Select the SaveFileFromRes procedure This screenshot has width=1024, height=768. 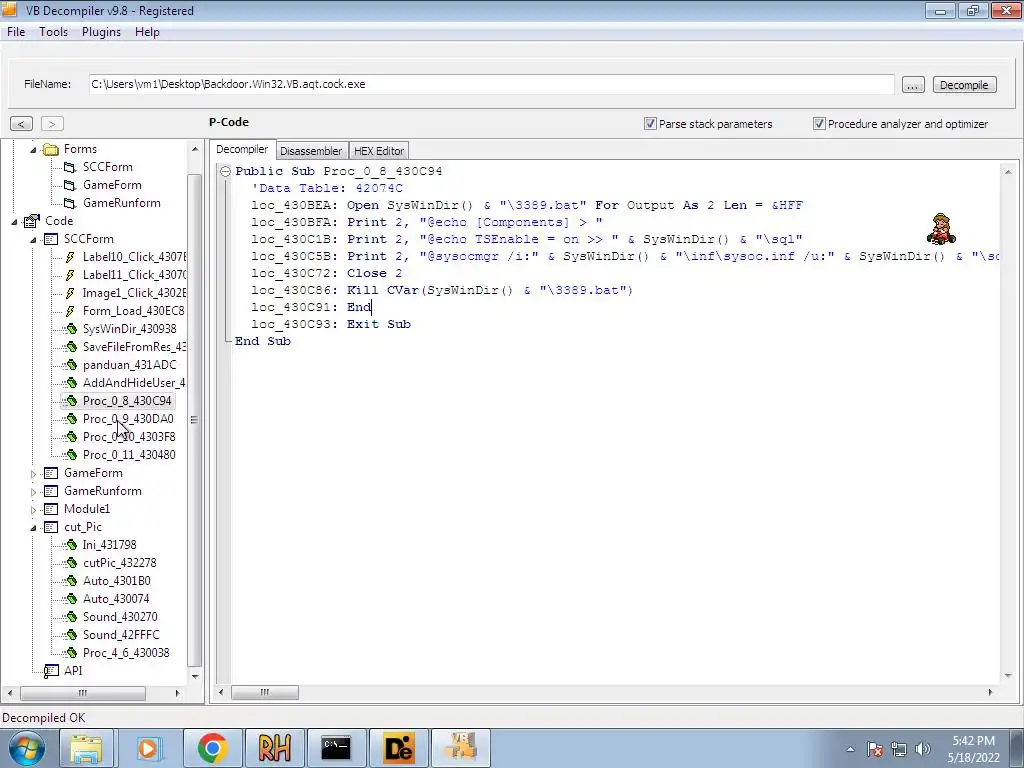[x=134, y=347]
